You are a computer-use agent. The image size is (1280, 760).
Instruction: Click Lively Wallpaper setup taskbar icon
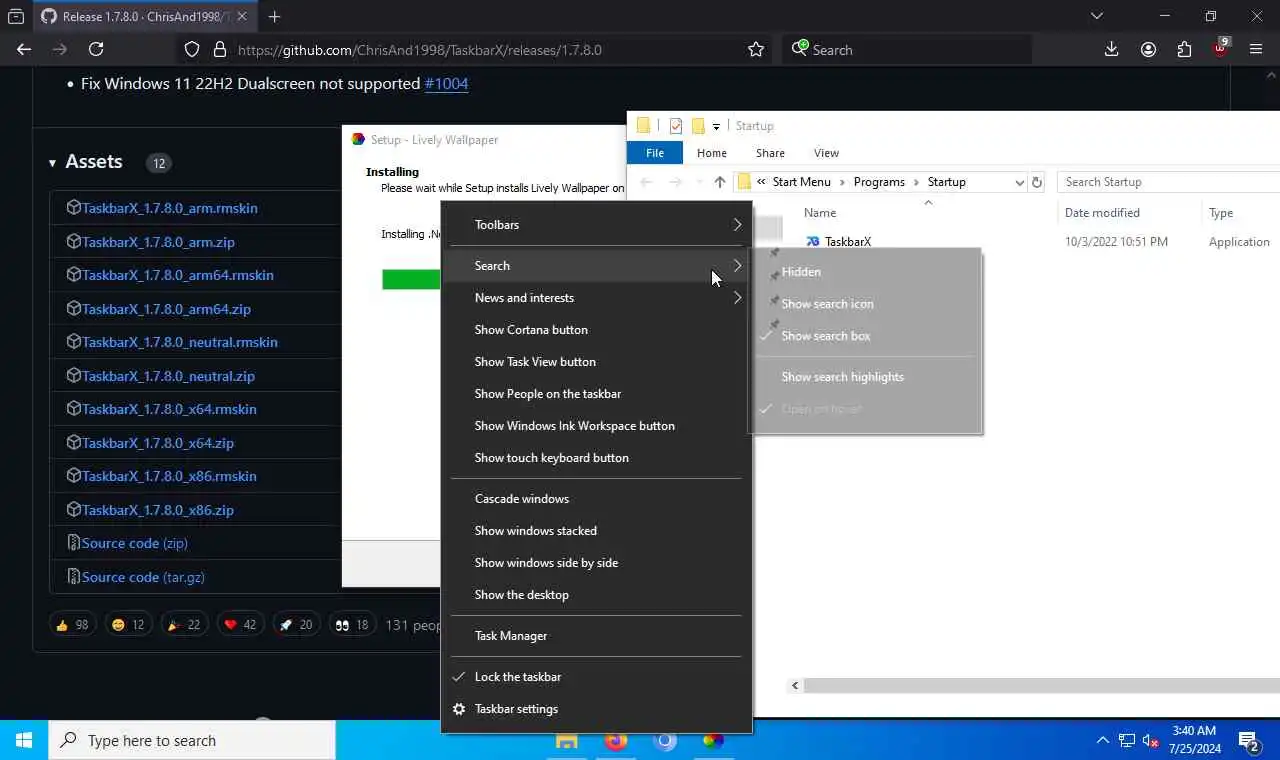pyautogui.click(x=713, y=741)
